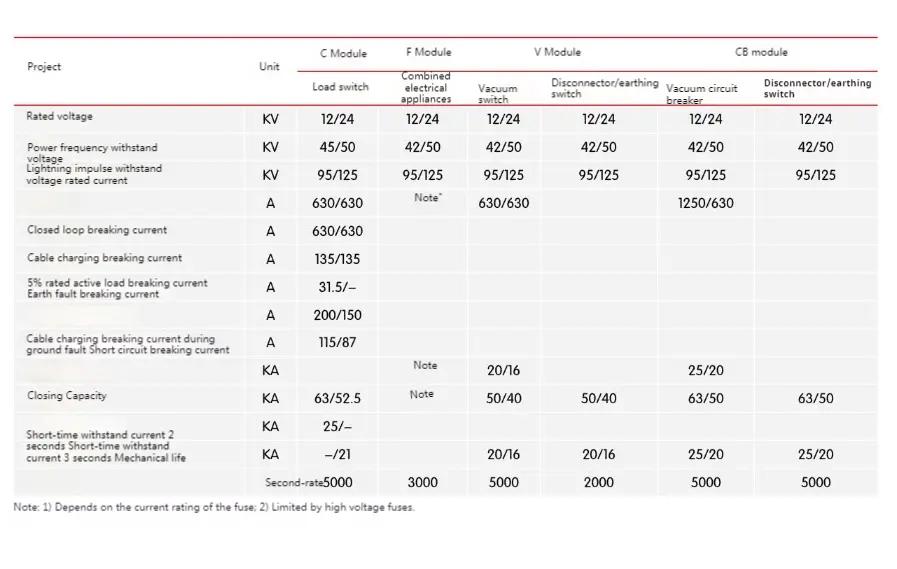Select the Vacuum circuit breaker subheader

pos(702,94)
